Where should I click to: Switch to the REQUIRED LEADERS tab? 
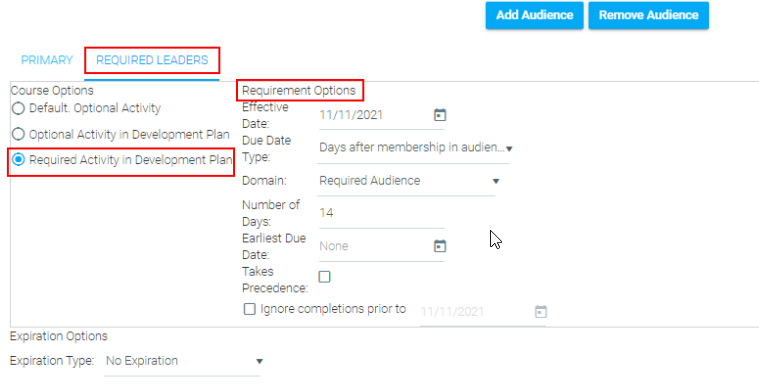(152, 60)
